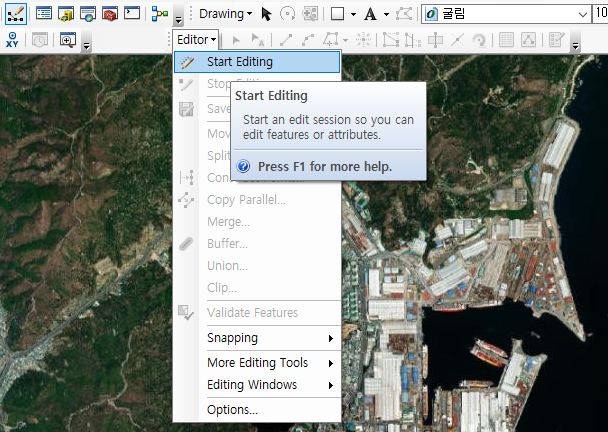Image resolution: width=608 pixels, height=432 pixels.
Task: Select the Select Elements arrow tool
Action: pyautogui.click(x=266, y=14)
